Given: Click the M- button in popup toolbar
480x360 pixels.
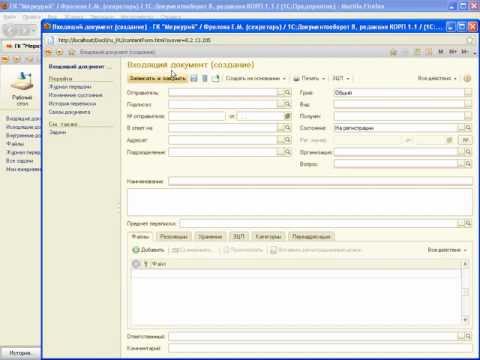Looking at the screenshot, I should (x=465, y=52).
